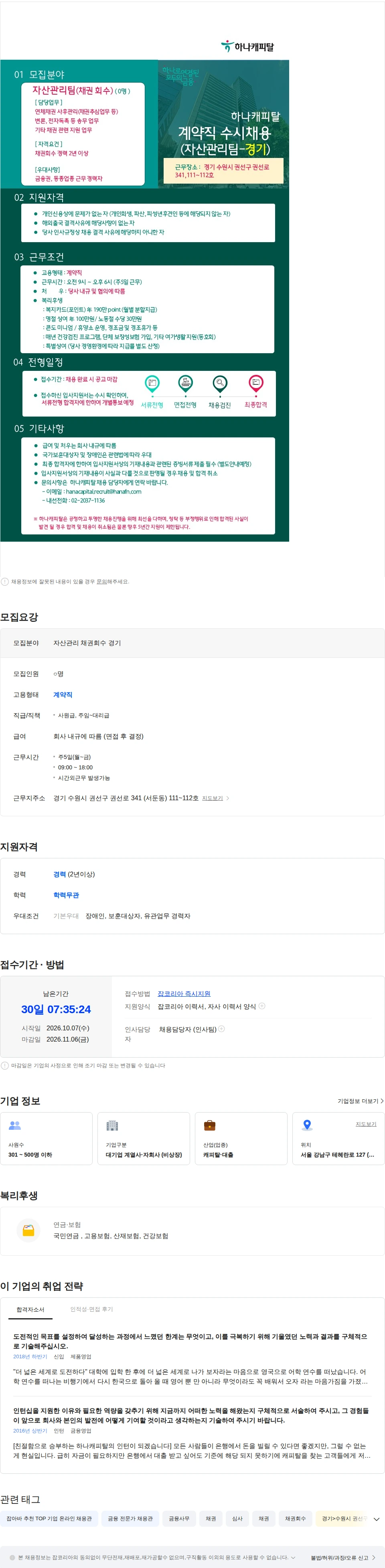This screenshot has height=1568, width=385.
Task: Click the 301 ~ 500명 이하 employee count
Action: click(30, 1155)
